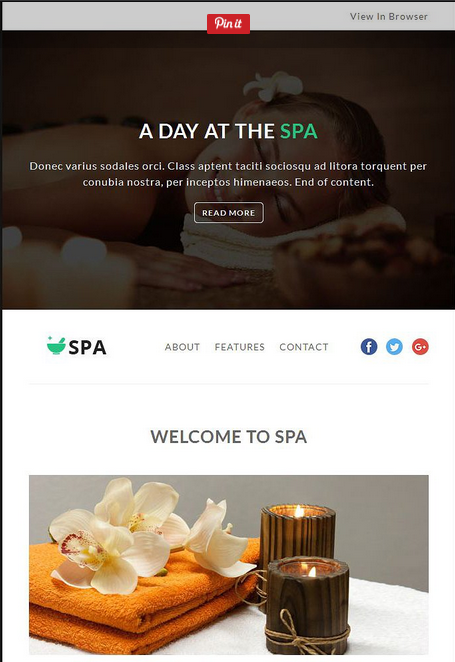Image resolution: width=455 pixels, height=662 pixels.
Task: Click the READ MORE button
Action: pyautogui.click(x=228, y=213)
